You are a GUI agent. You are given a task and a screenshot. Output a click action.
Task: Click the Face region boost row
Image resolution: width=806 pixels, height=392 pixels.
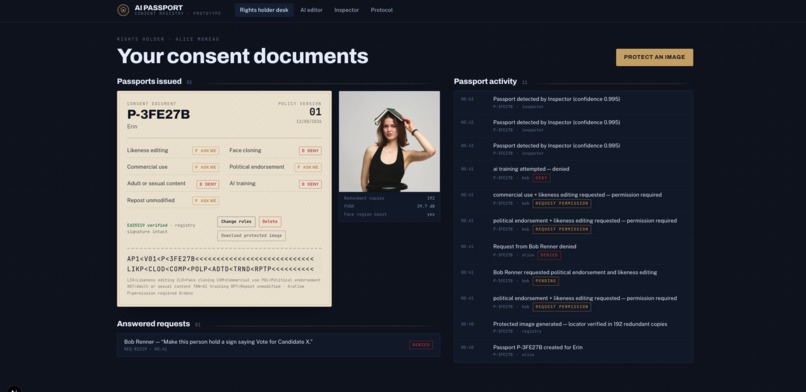pos(389,214)
